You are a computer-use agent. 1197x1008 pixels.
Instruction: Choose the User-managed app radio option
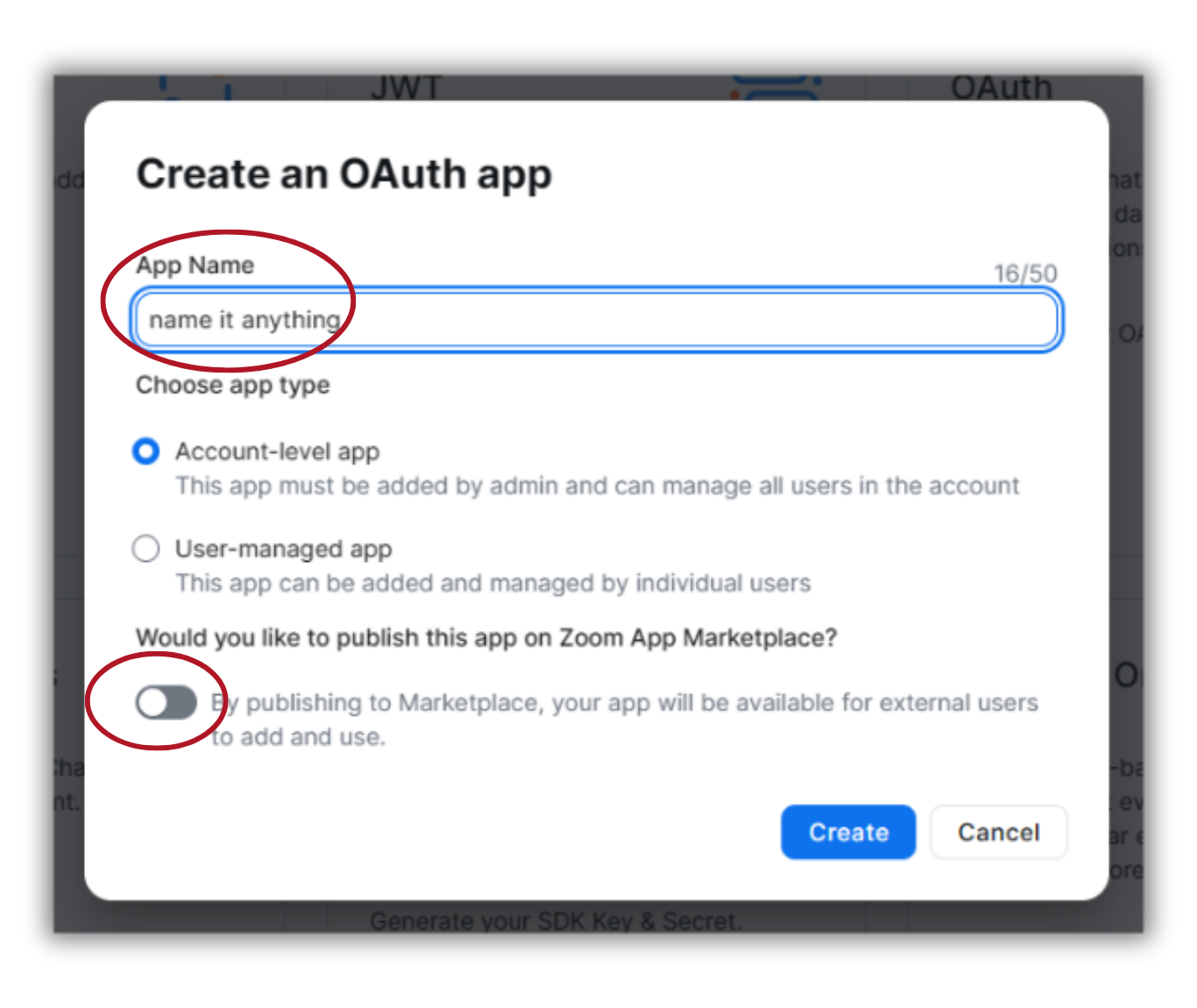click(x=146, y=549)
